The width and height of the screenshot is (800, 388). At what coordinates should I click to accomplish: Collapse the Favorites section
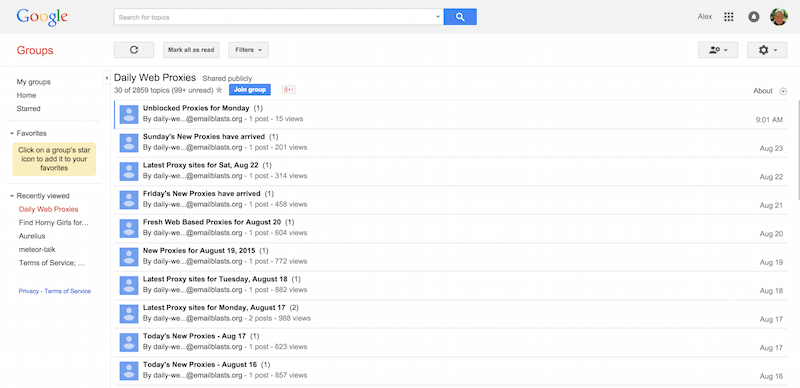(12, 133)
